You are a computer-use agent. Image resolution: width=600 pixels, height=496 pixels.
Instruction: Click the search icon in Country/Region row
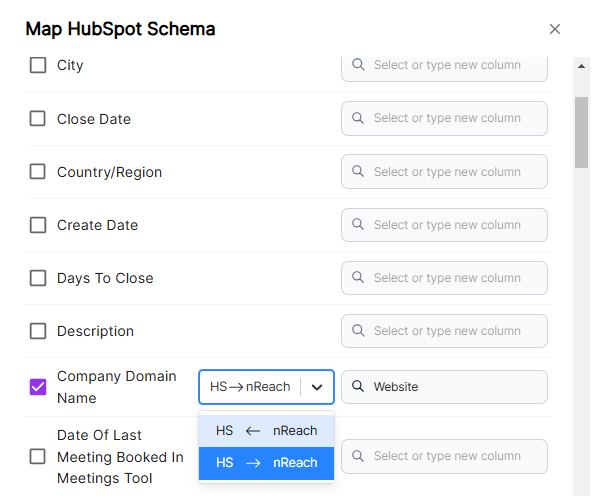pyautogui.click(x=358, y=171)
